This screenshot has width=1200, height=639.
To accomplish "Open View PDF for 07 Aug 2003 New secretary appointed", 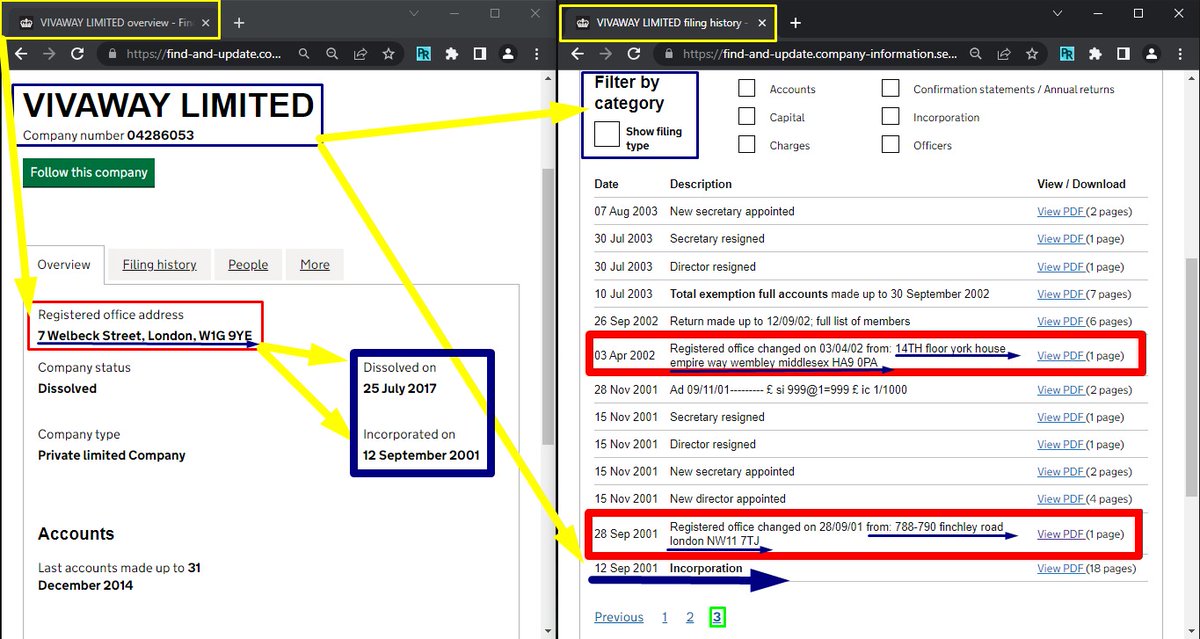I will click(1060, 211).
